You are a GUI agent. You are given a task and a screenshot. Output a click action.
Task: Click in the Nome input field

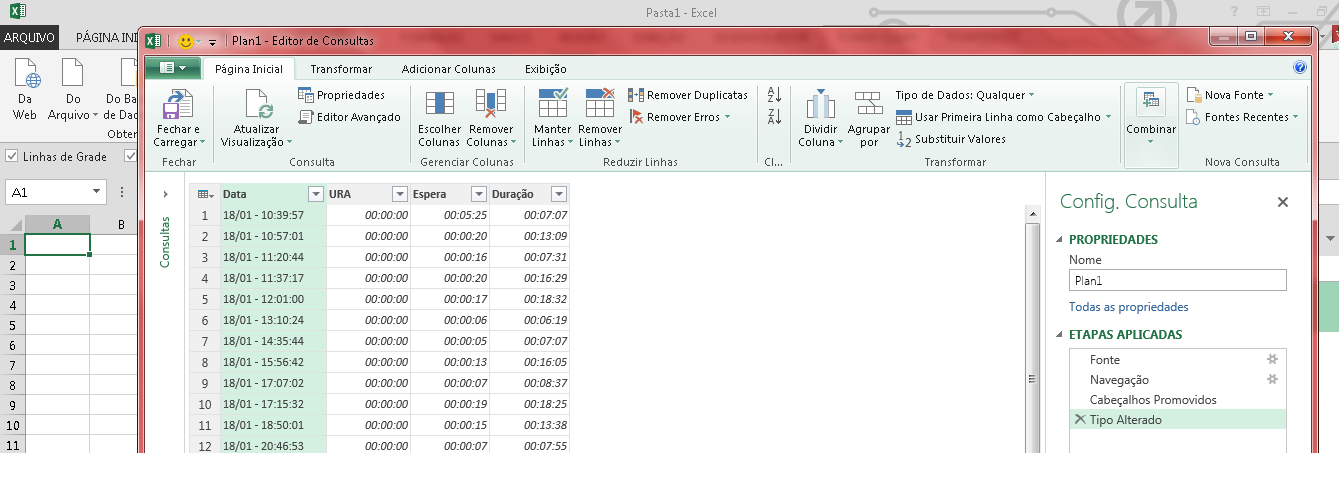pyautogui.click(x=1177, y=281)
